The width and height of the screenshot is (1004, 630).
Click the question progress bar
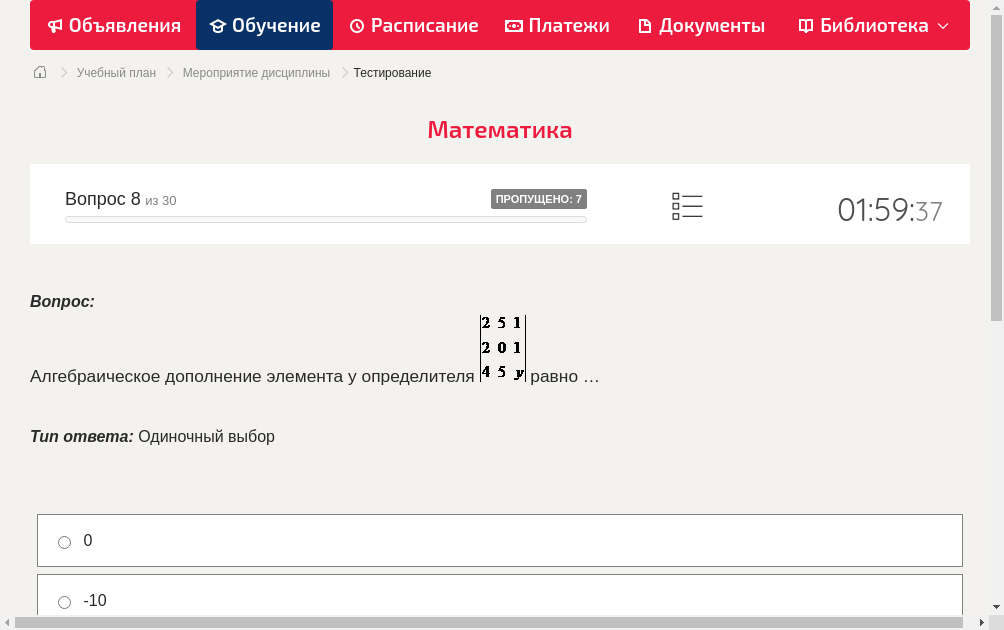click(325, 219)
